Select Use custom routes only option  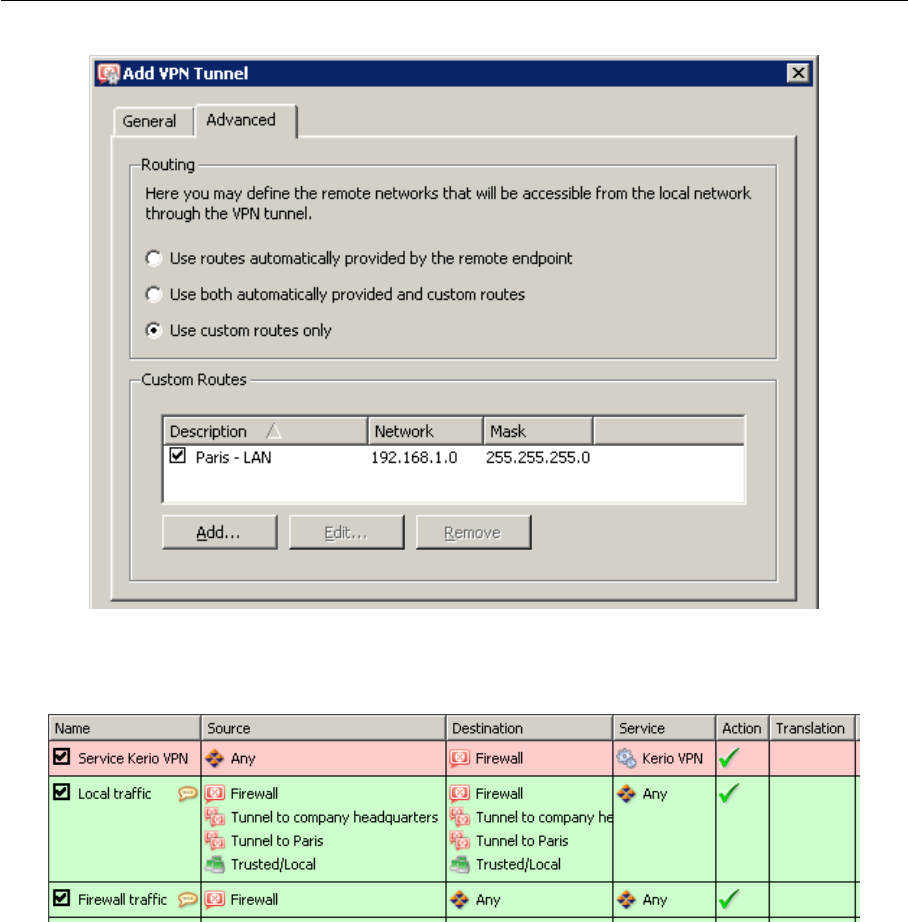pos(153,330)
